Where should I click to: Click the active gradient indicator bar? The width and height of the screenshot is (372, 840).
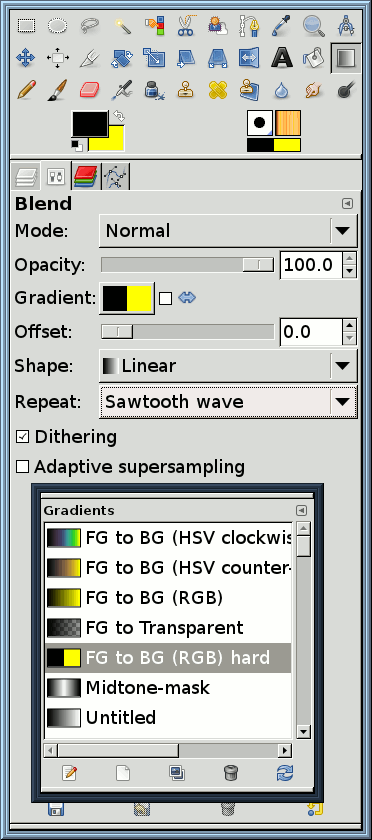274,145
